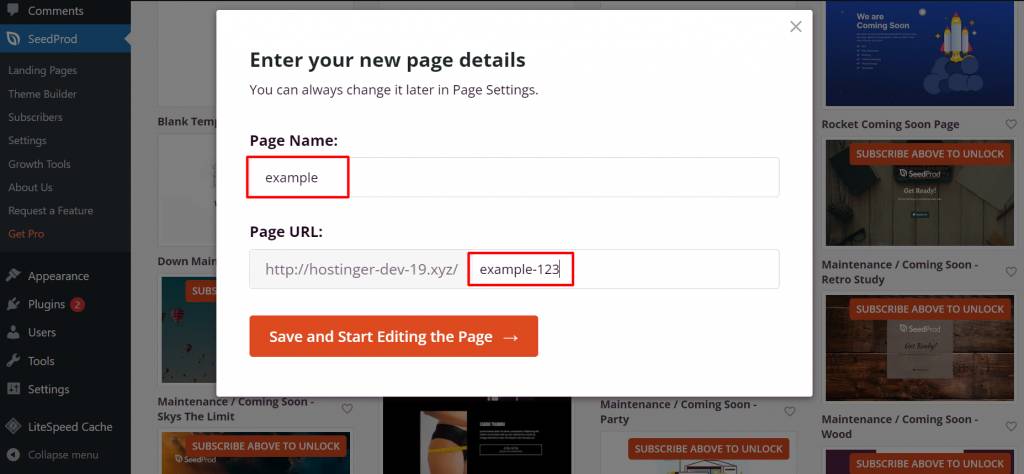This screenshot has width=1024, height=474.
Task: Close the new page details dialog
Action: point(795,27)
